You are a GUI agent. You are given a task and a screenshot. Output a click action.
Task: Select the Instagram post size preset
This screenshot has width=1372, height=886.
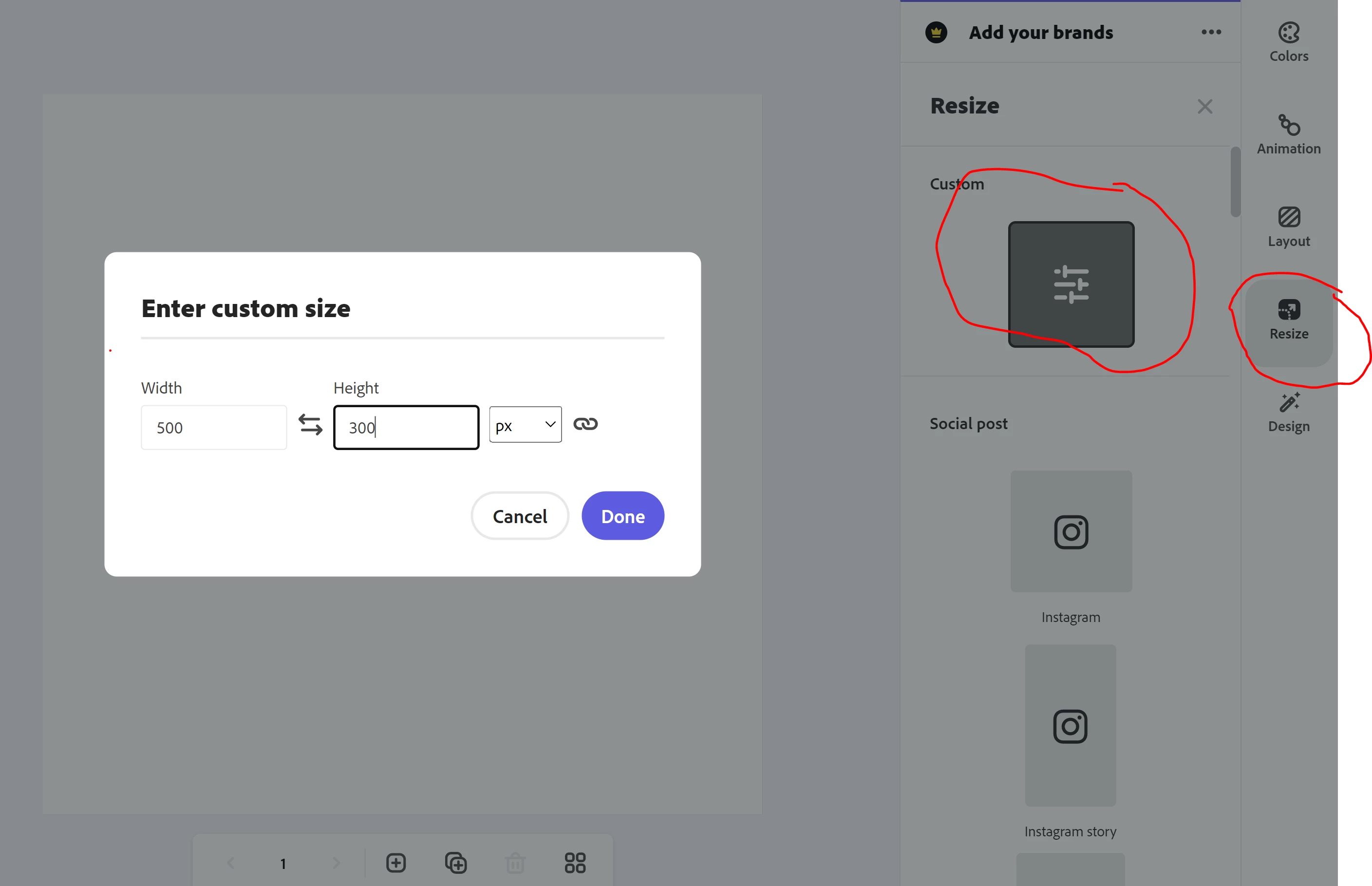(x=1071, y=531)
